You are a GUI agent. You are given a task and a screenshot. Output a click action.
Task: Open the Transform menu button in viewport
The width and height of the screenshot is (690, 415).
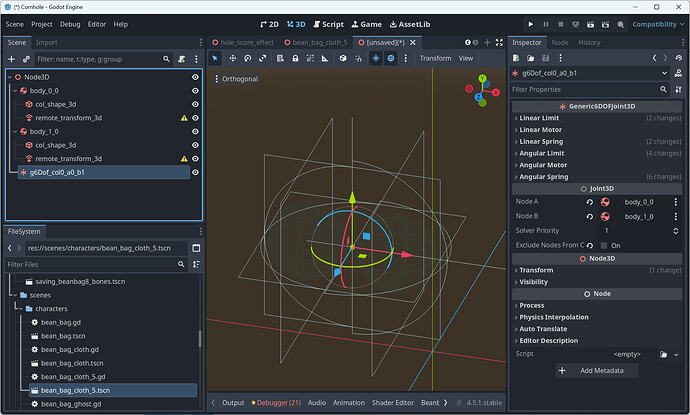pyautogui.click(x=435, y=58)
